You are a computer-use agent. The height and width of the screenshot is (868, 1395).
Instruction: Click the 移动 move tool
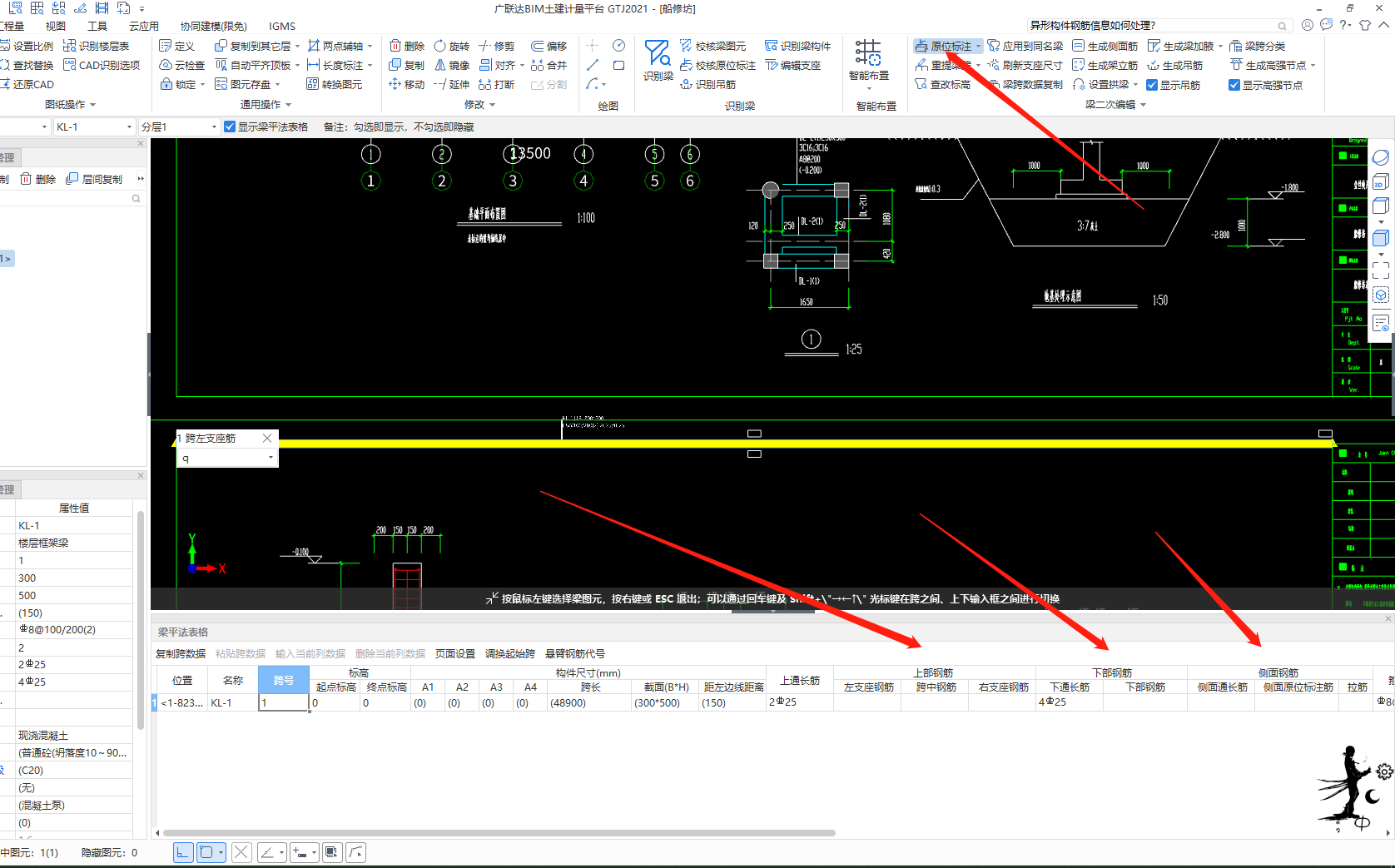click(406, 84)
